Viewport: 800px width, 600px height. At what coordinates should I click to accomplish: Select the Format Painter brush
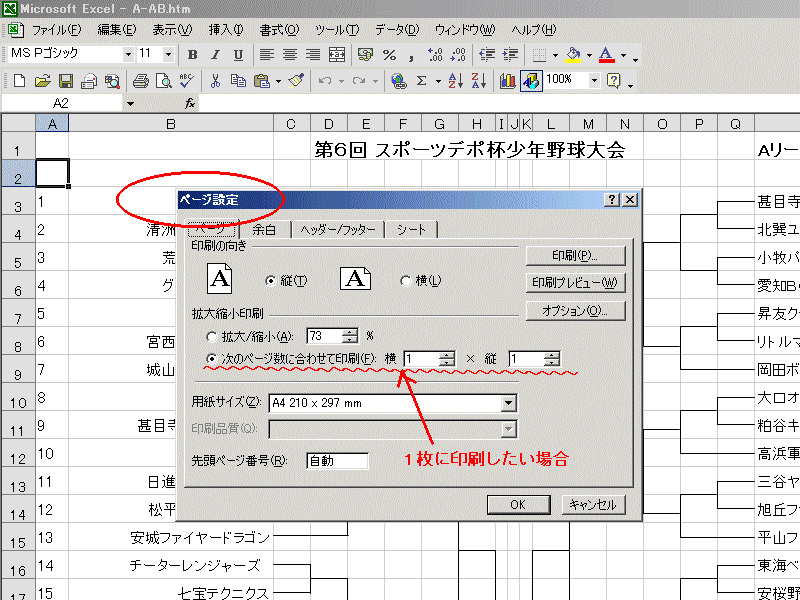click(x=296, y=81)
